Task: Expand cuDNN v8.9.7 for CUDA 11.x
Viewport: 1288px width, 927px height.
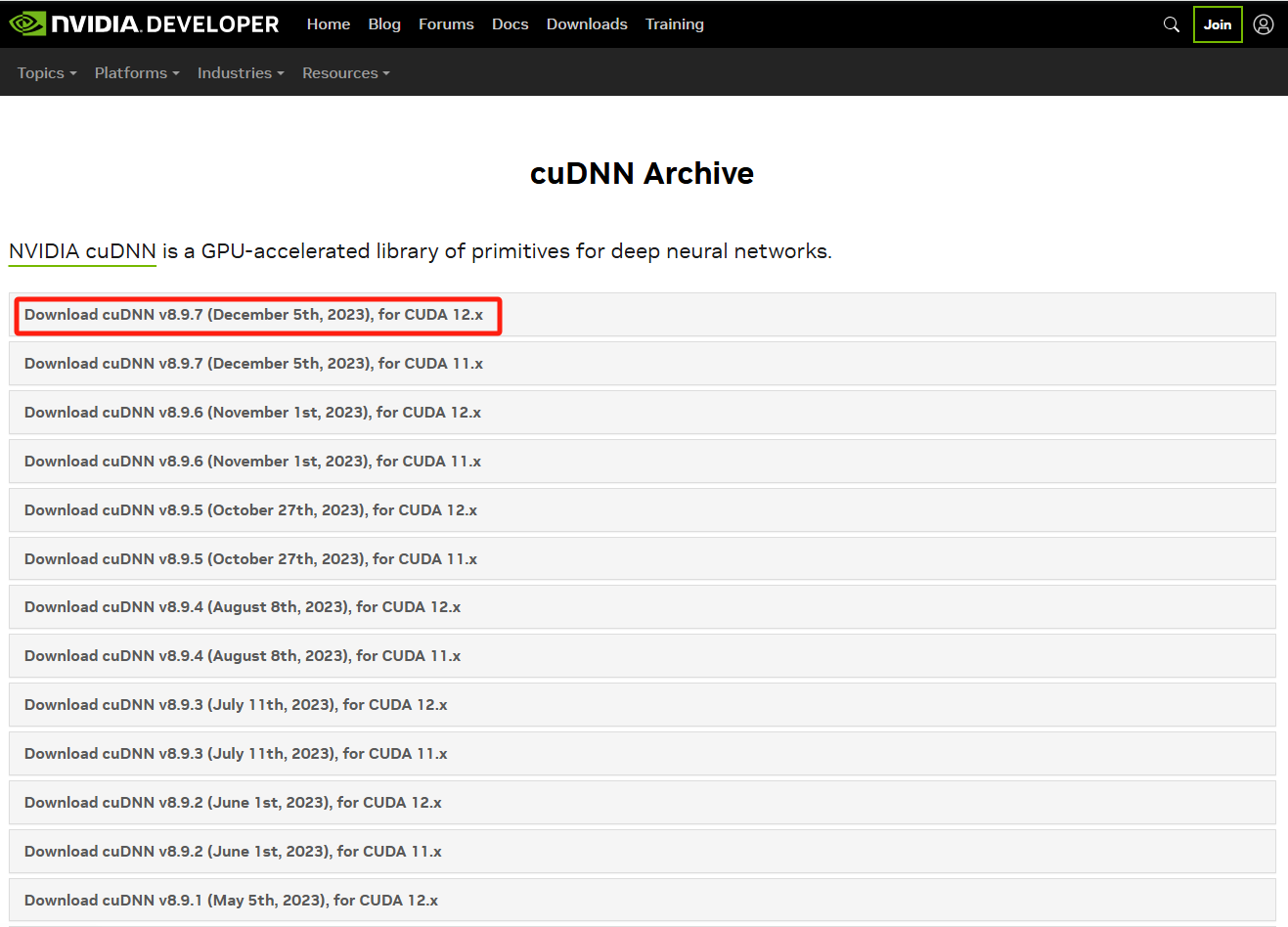Action: pos(643,364)
